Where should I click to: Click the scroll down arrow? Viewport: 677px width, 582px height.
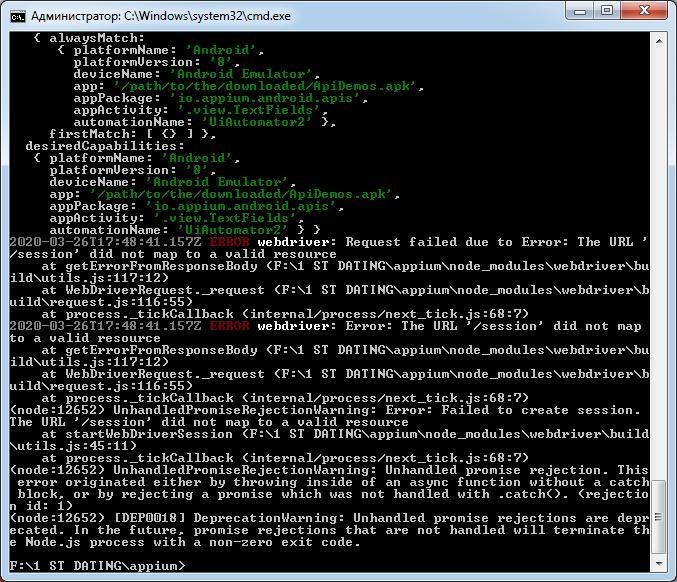[659, 564]
